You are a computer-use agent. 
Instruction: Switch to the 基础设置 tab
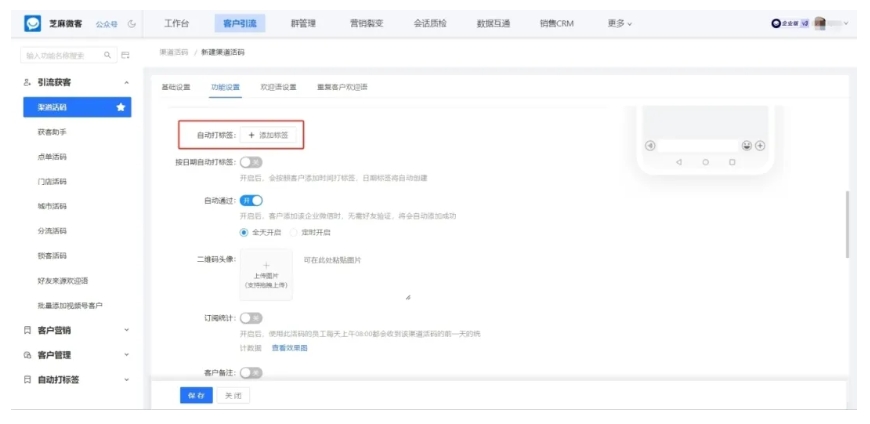tap(176, 88)
